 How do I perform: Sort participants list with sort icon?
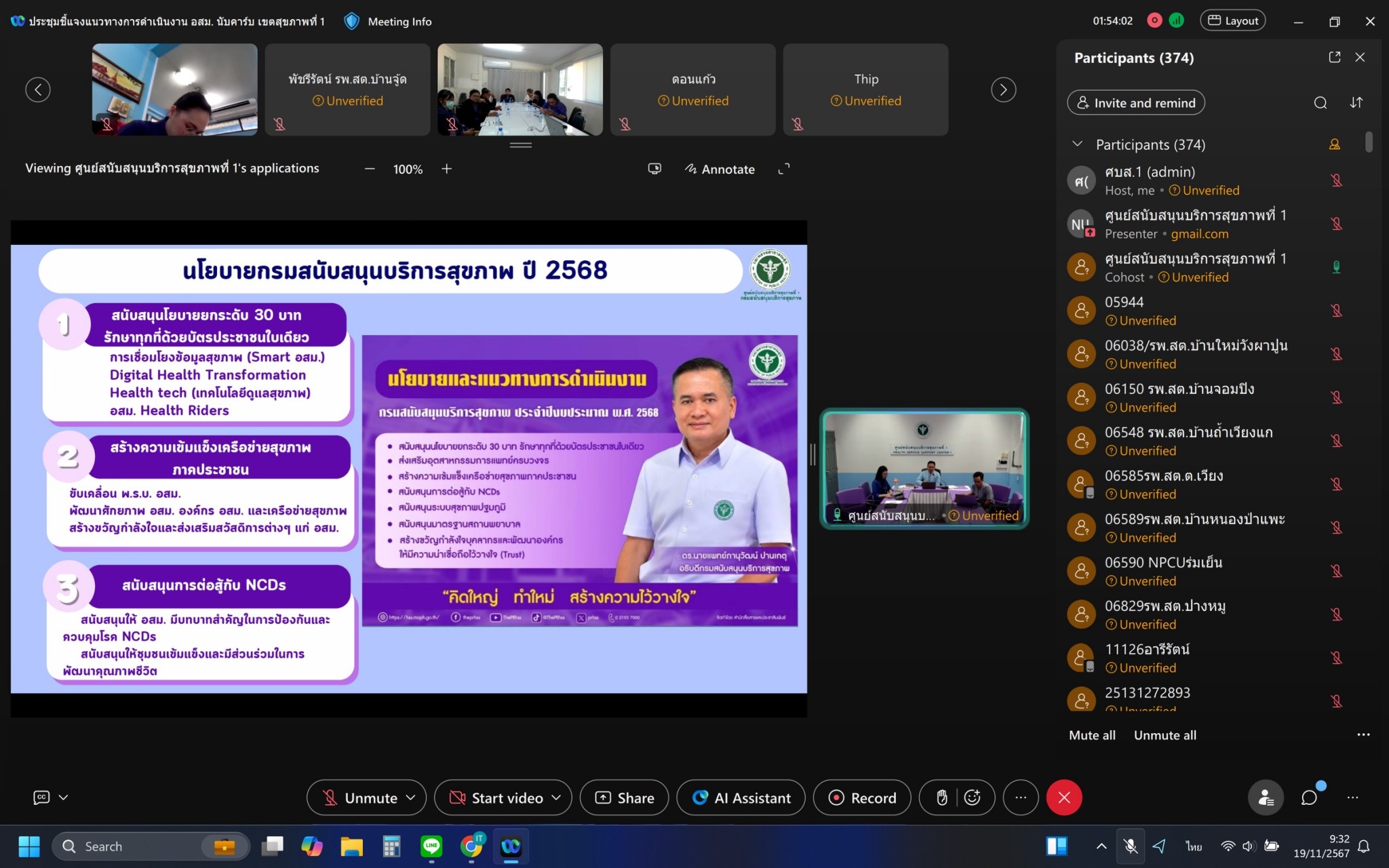coord(1356,102)
